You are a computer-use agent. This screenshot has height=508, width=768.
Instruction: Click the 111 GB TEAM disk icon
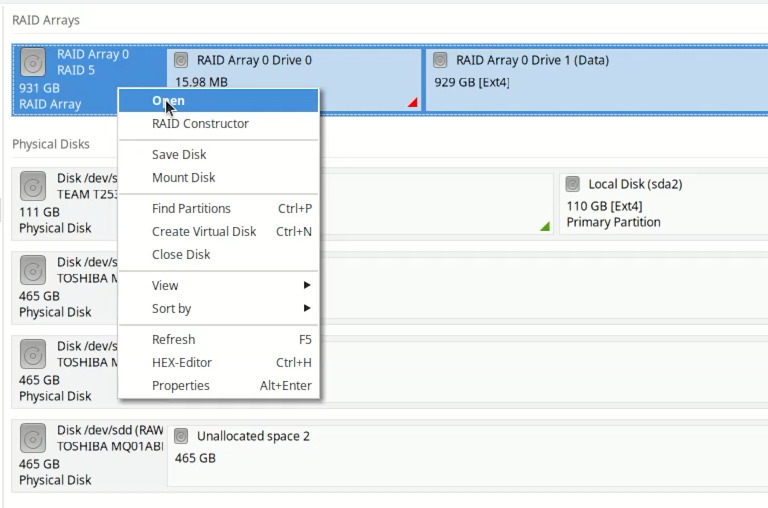point(33,186)
